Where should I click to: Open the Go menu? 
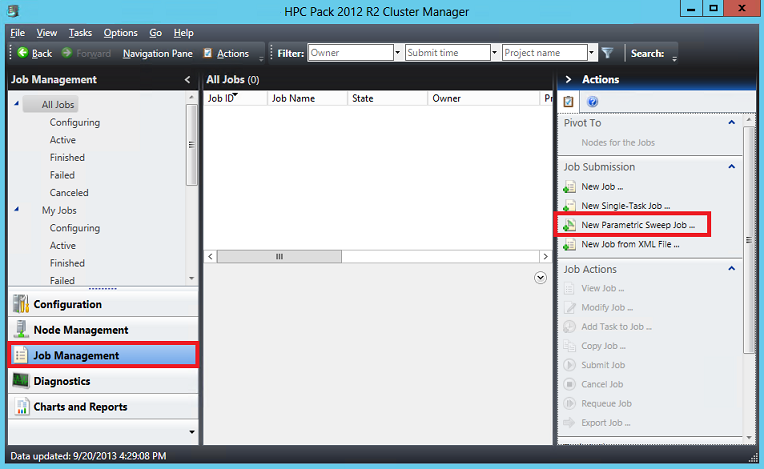pos(155,33)
